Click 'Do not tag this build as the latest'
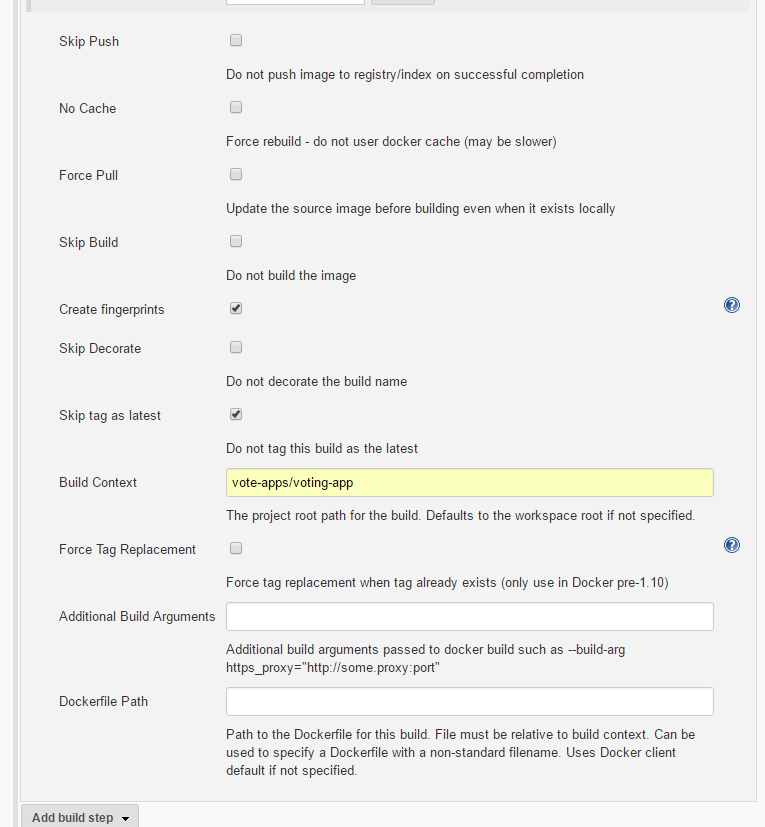 (322, 448)
